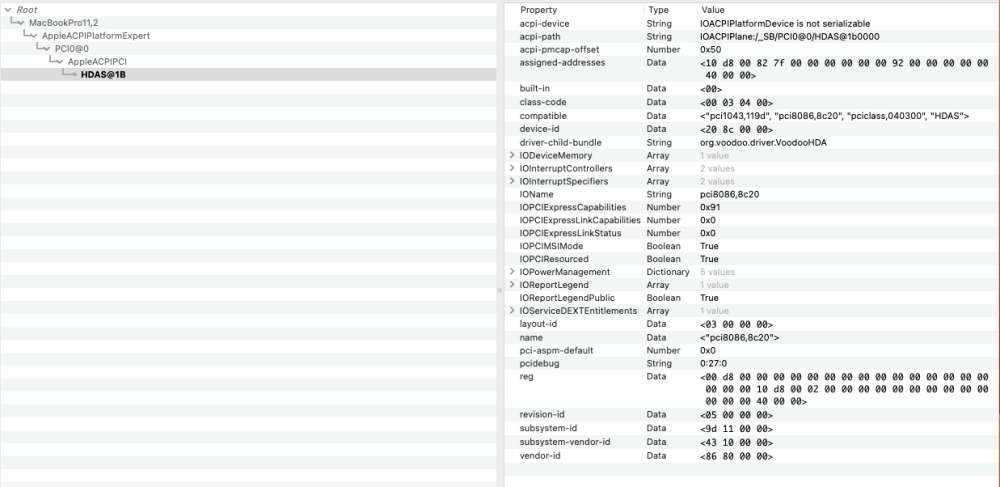
Task: Collapse AppleACPIPCI disclosure arrow
Action: click(60, 62)
